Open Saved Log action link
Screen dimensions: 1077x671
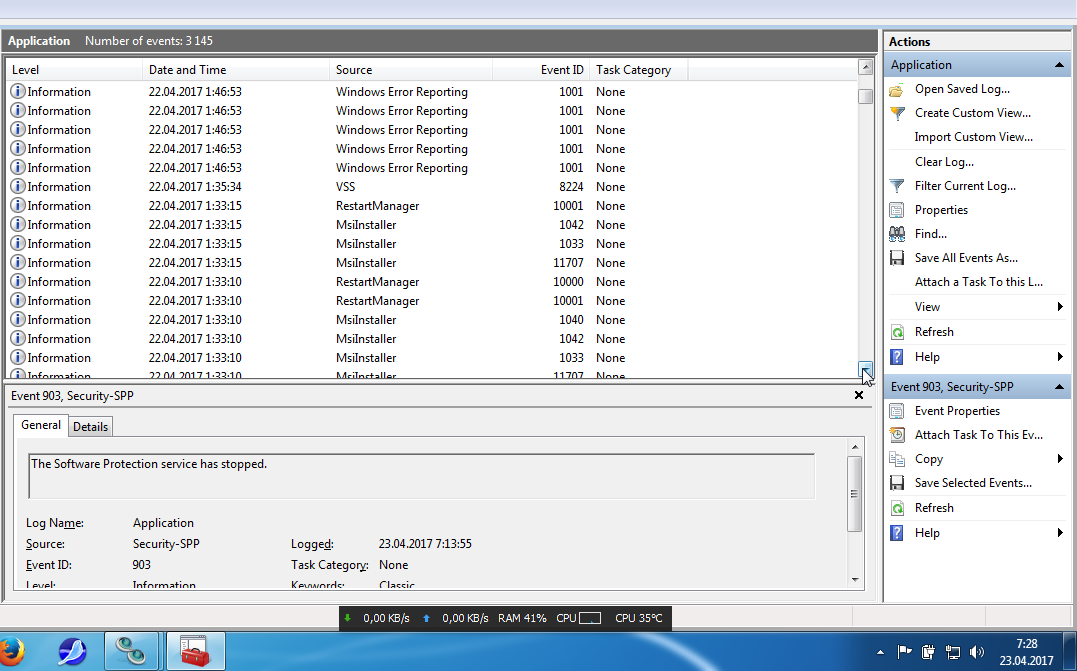[x=962, y=89]
